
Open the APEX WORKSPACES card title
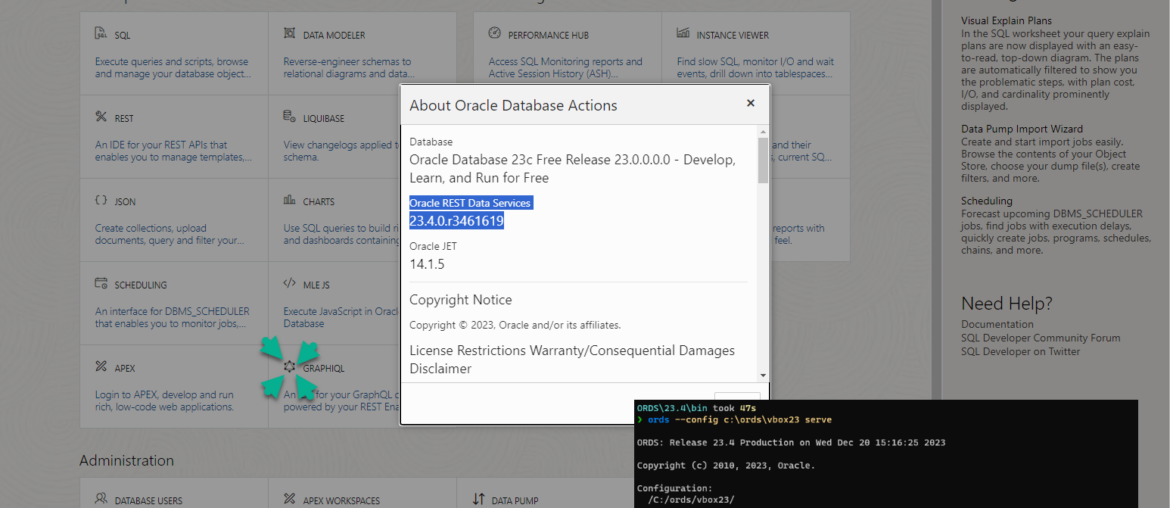pyautogui.click(x=341, y=501)
